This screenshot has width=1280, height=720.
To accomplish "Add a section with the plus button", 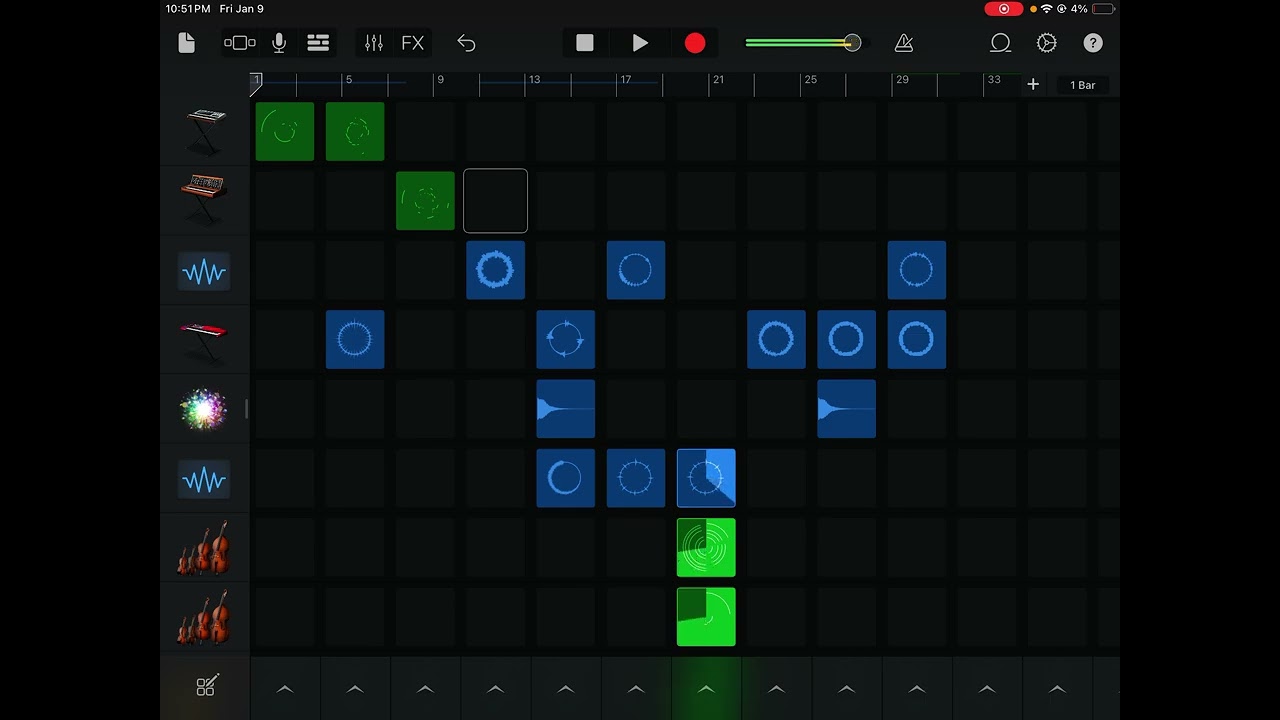I will [x=1033, y=85].
